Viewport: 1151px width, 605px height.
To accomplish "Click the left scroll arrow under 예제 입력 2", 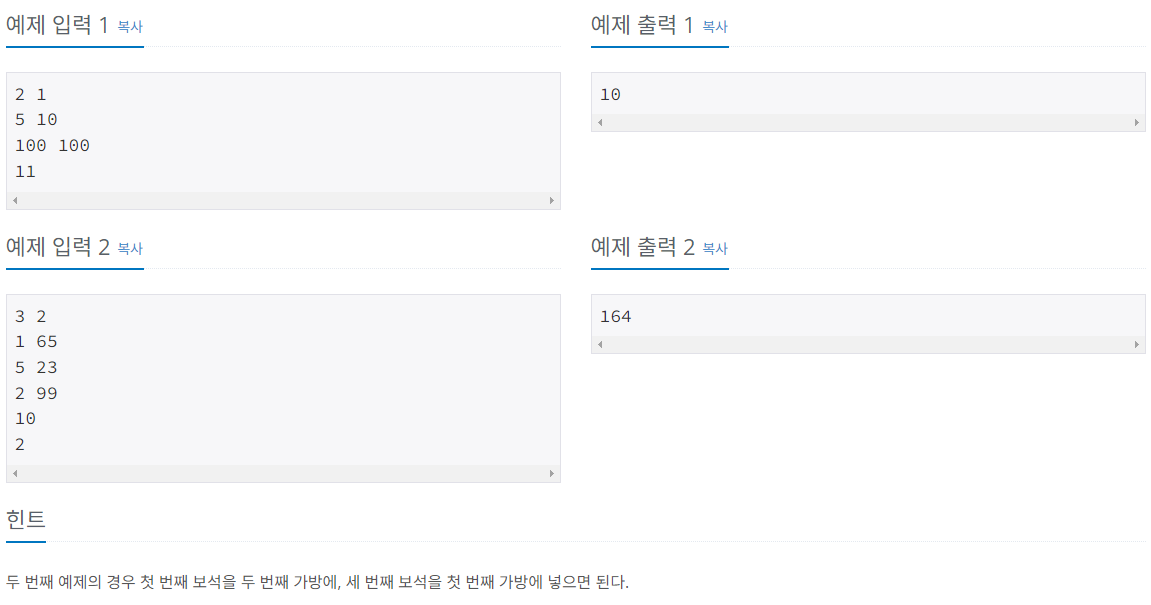I will click(x=15, y=474).
